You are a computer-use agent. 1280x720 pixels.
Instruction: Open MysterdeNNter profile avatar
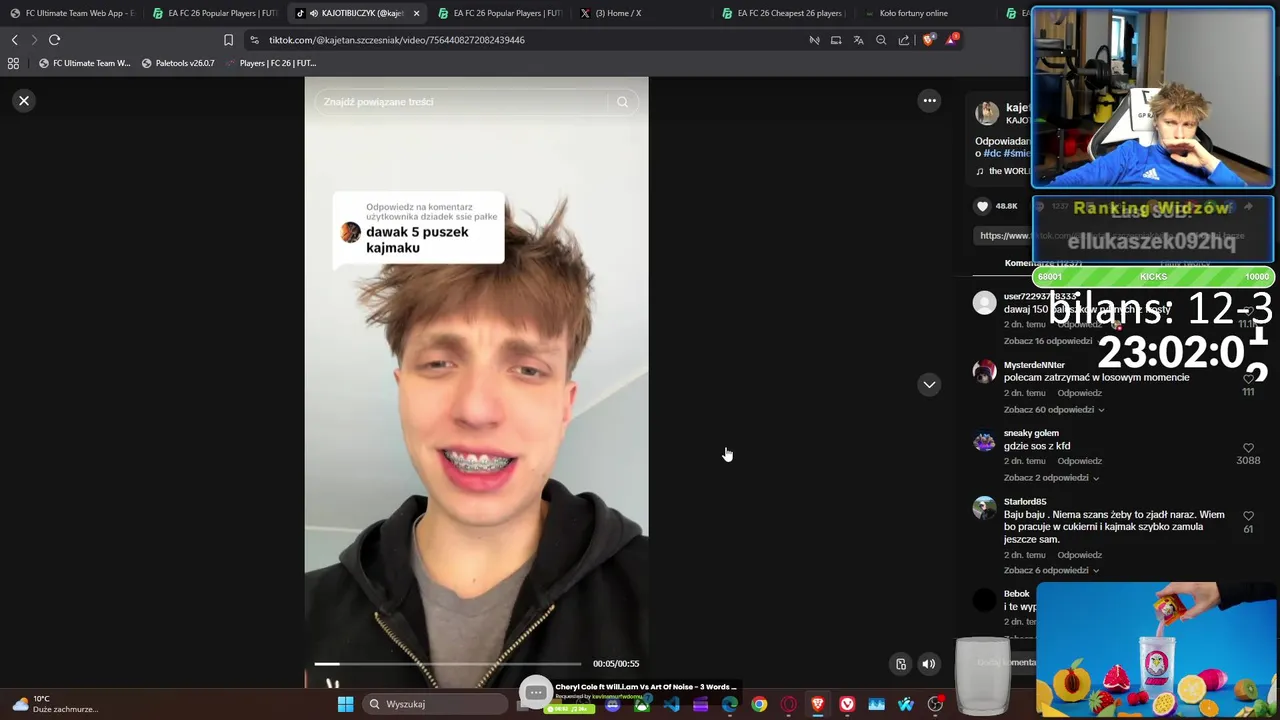985,372
